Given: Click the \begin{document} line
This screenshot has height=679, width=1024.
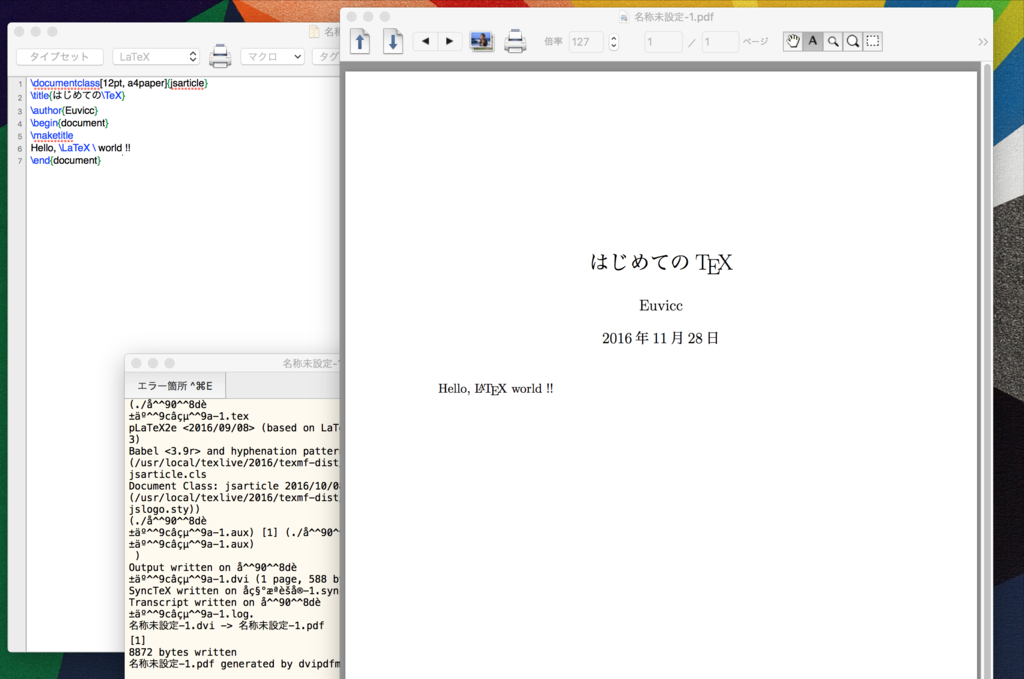Looking at the screenshot, I should (69, 123).
